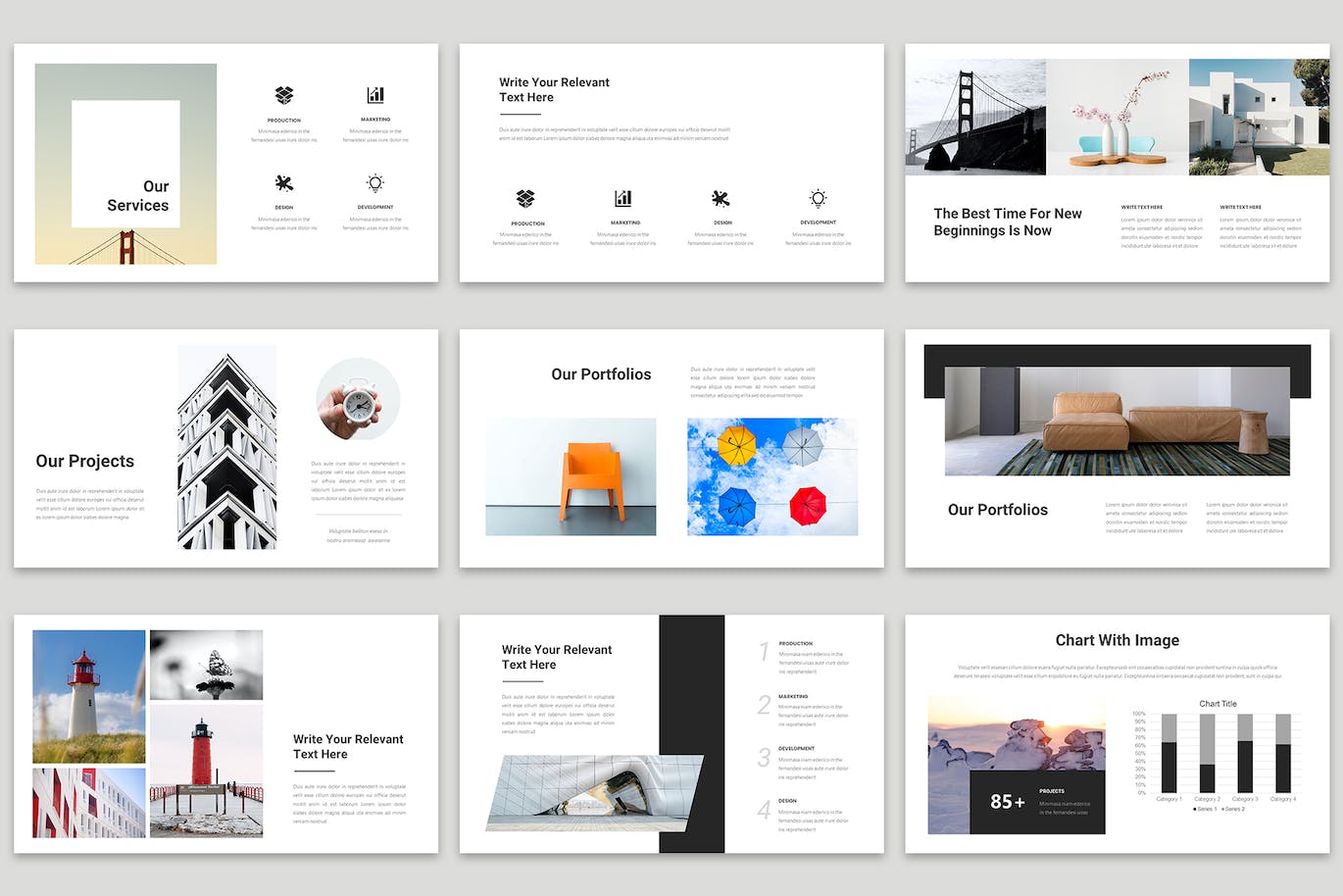Select the DESIGN label in the numbered list
Viewport: 1343px width, 896px height.
pyautogui.click(x=788, y=801)
